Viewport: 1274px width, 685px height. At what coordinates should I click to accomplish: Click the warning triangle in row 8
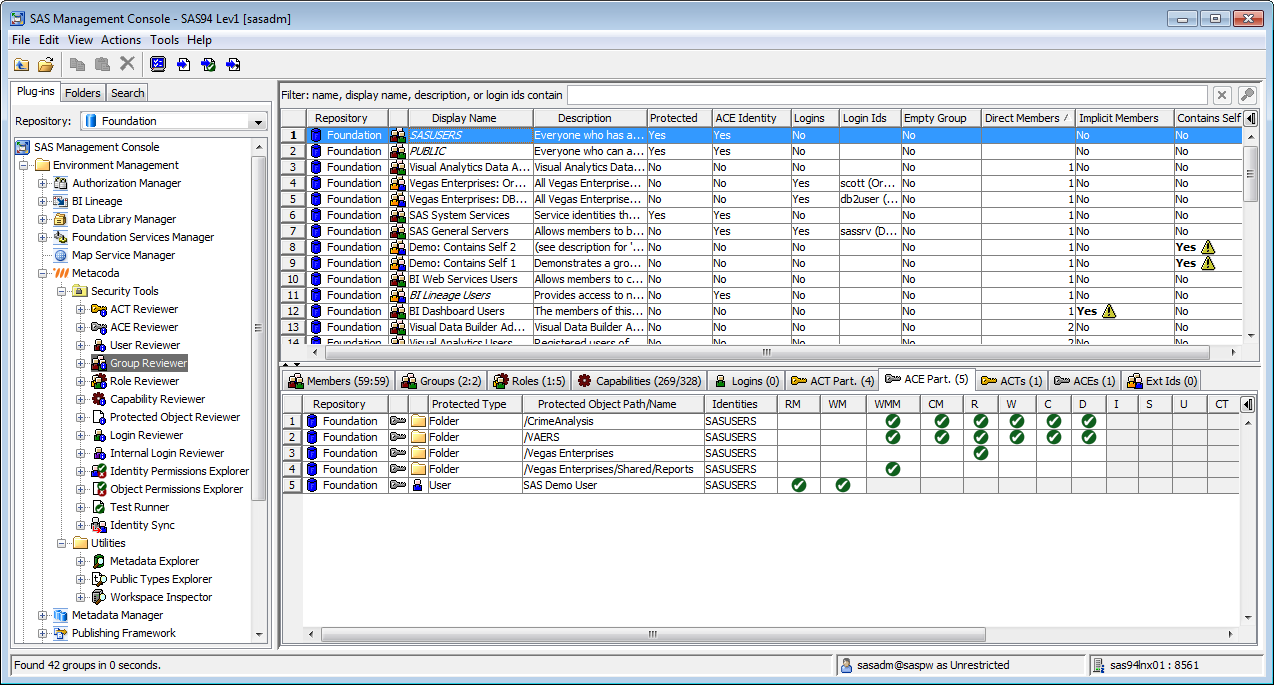click(x=1208, y=247)
